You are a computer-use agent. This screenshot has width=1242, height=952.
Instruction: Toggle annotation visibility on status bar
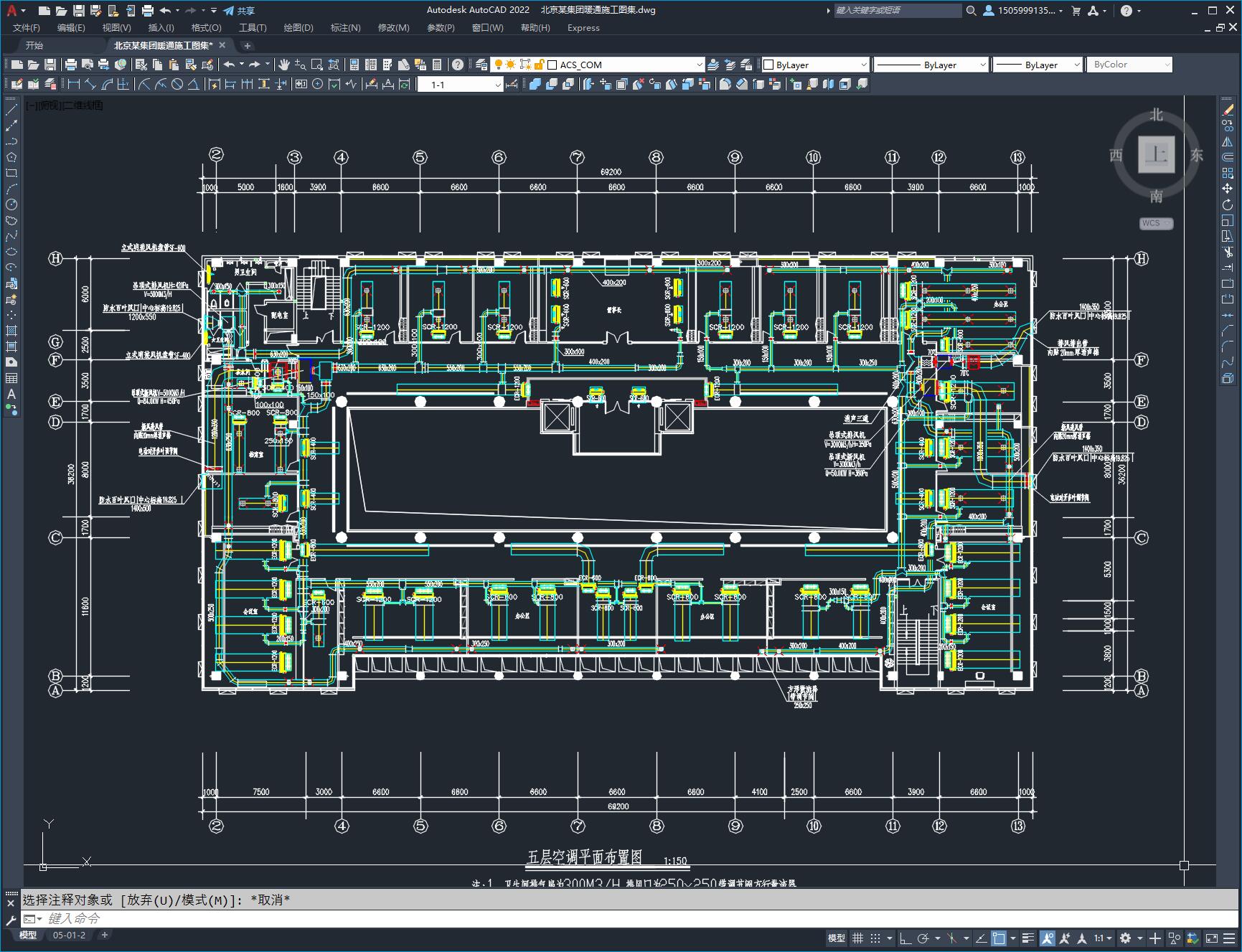(1048, 938)
